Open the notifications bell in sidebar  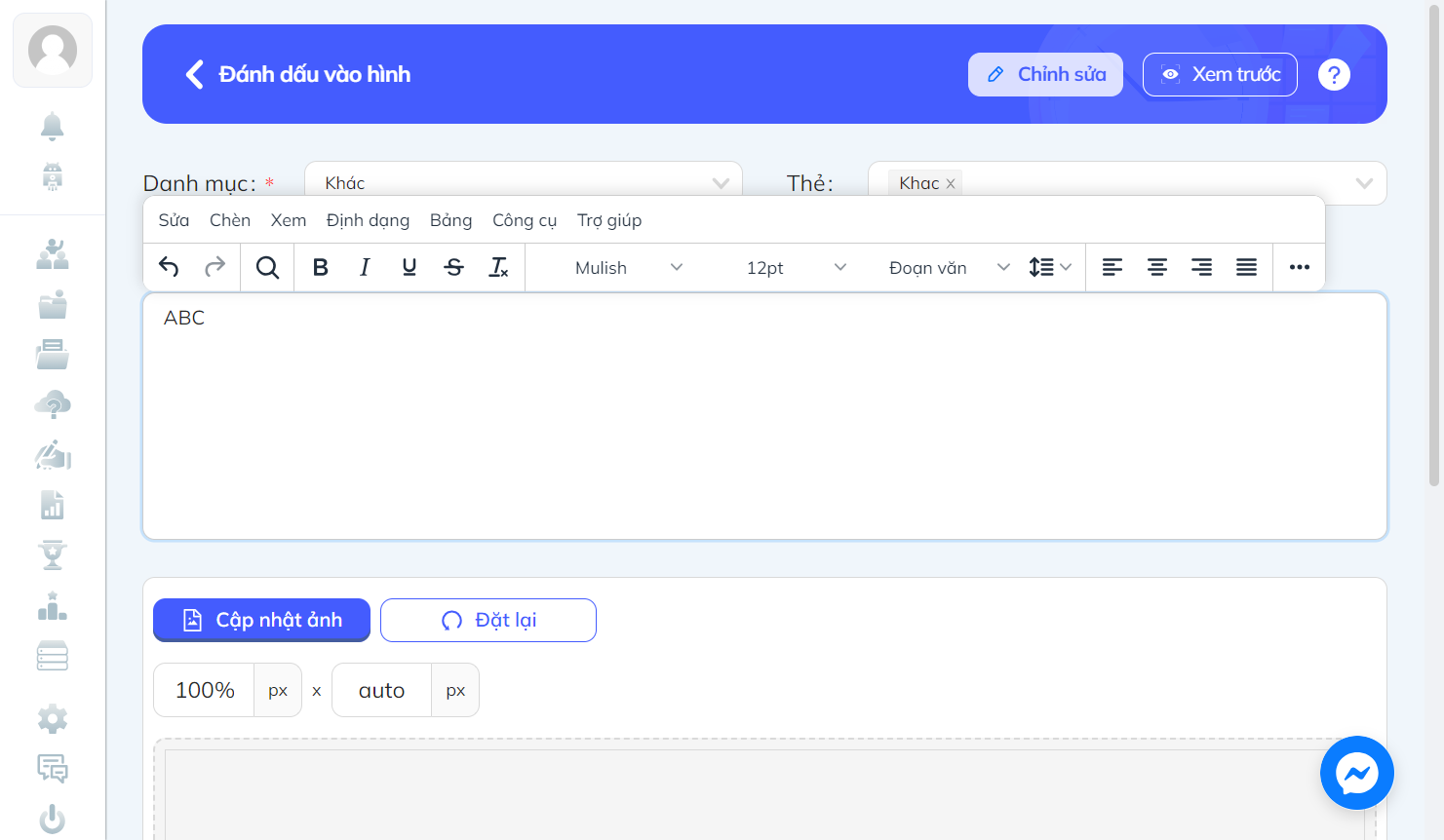(53, 126)
